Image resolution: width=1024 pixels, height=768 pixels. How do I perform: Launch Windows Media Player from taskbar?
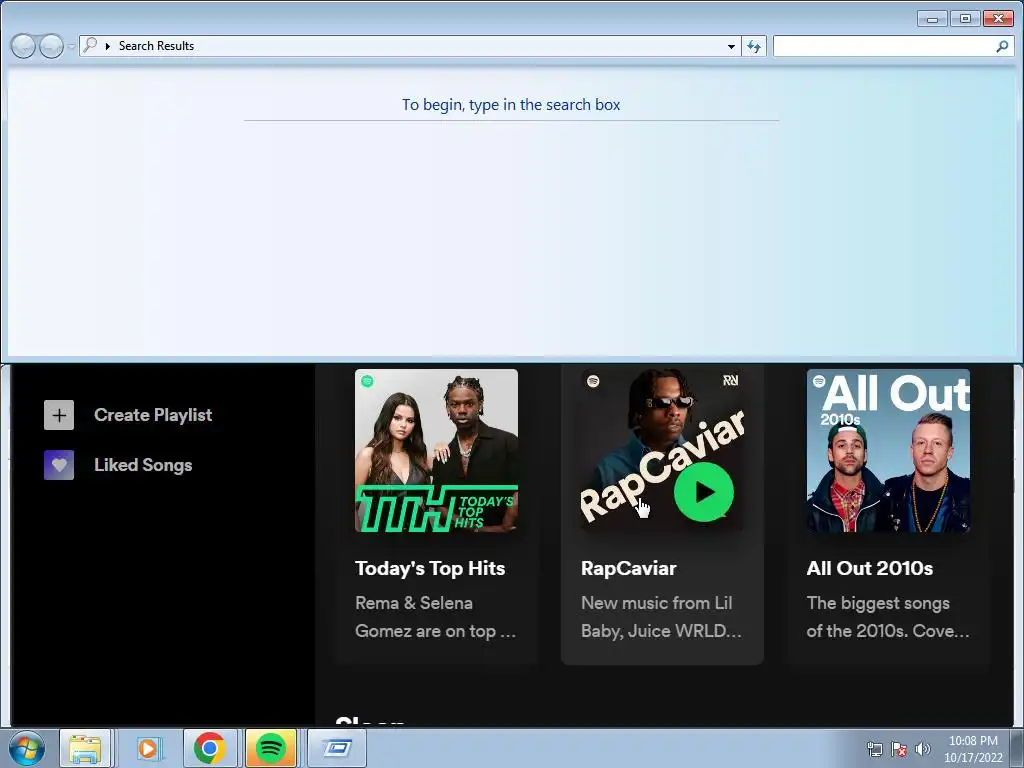[x=148, y=748]
